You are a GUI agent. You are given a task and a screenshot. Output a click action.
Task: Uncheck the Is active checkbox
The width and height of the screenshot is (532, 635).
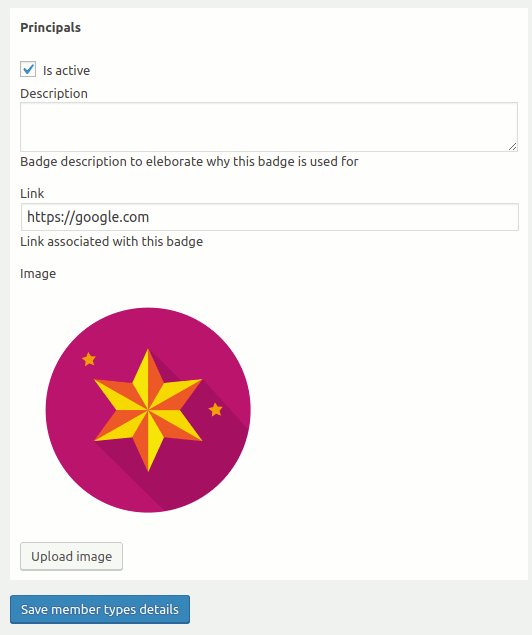tap(28, 69)
